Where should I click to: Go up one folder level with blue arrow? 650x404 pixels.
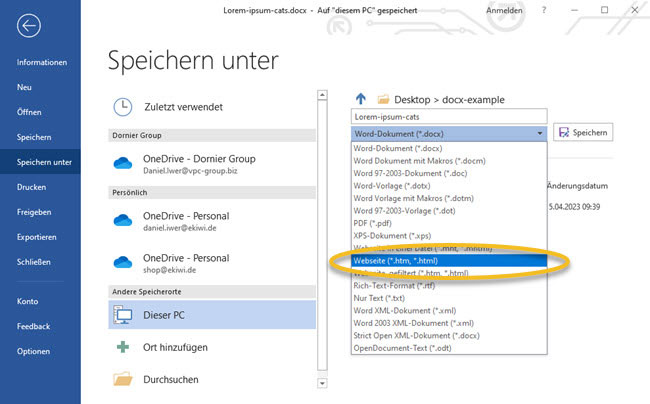pos(361,99)
